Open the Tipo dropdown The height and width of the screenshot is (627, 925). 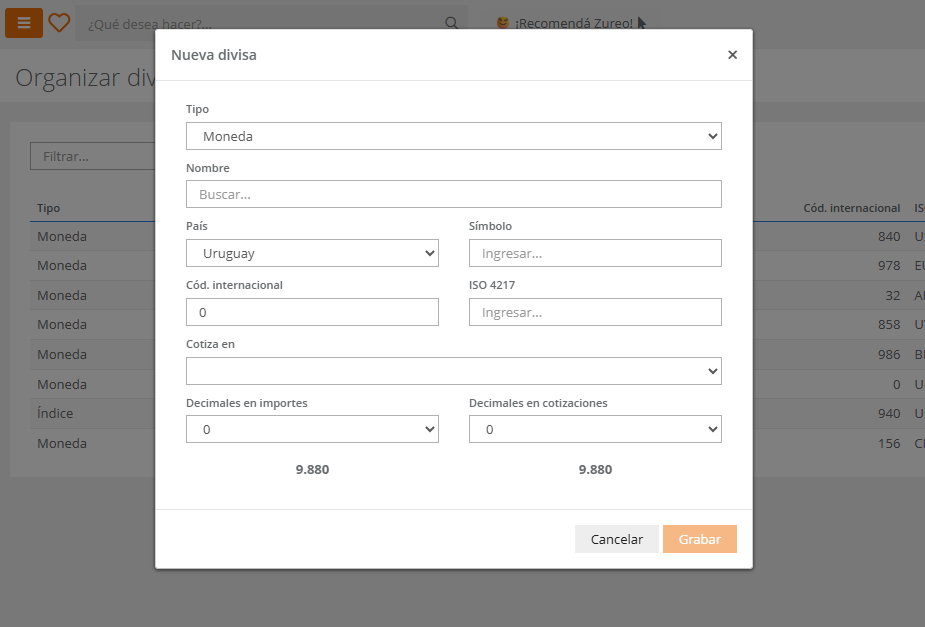[453, 136]
